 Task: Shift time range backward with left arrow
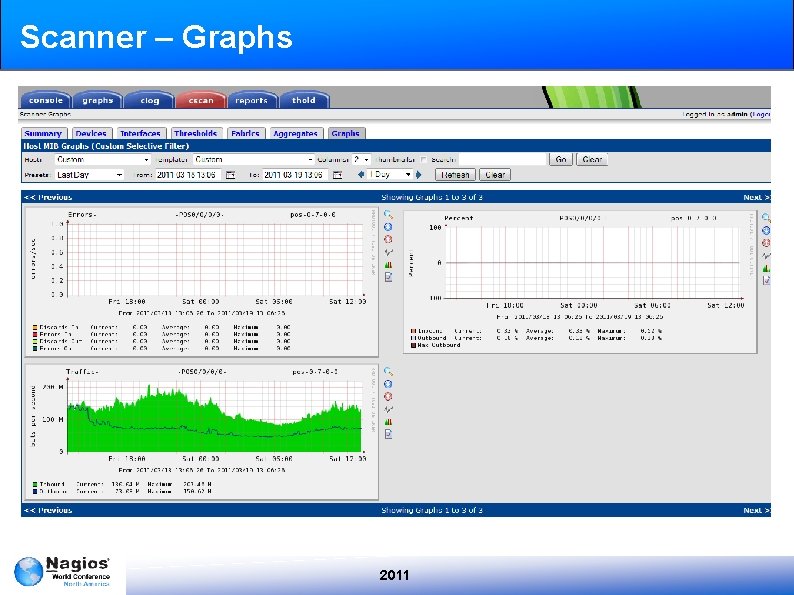point(361,175)
